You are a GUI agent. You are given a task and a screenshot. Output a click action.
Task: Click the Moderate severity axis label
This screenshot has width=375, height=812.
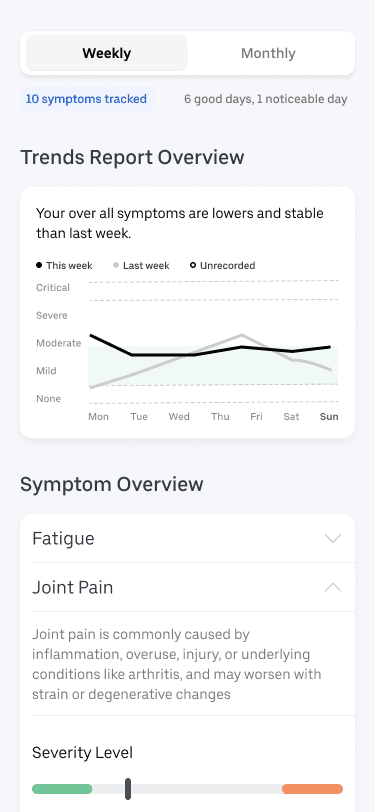(59, 343)
